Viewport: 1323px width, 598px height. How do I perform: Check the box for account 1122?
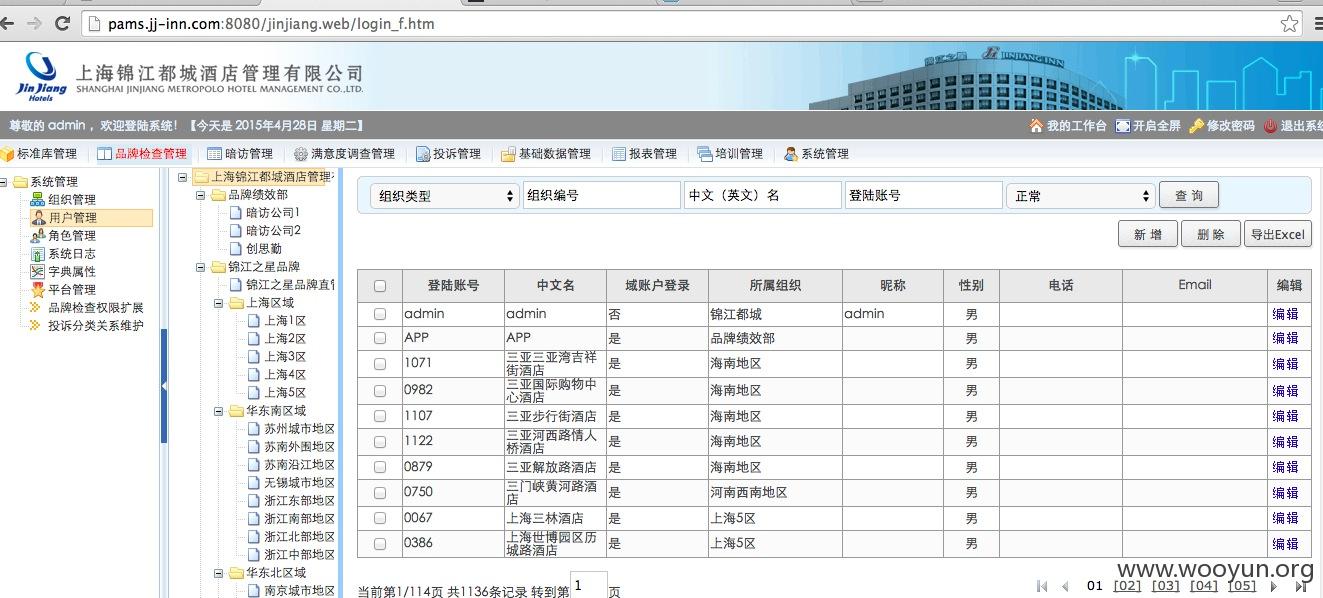tap(380, 441)
